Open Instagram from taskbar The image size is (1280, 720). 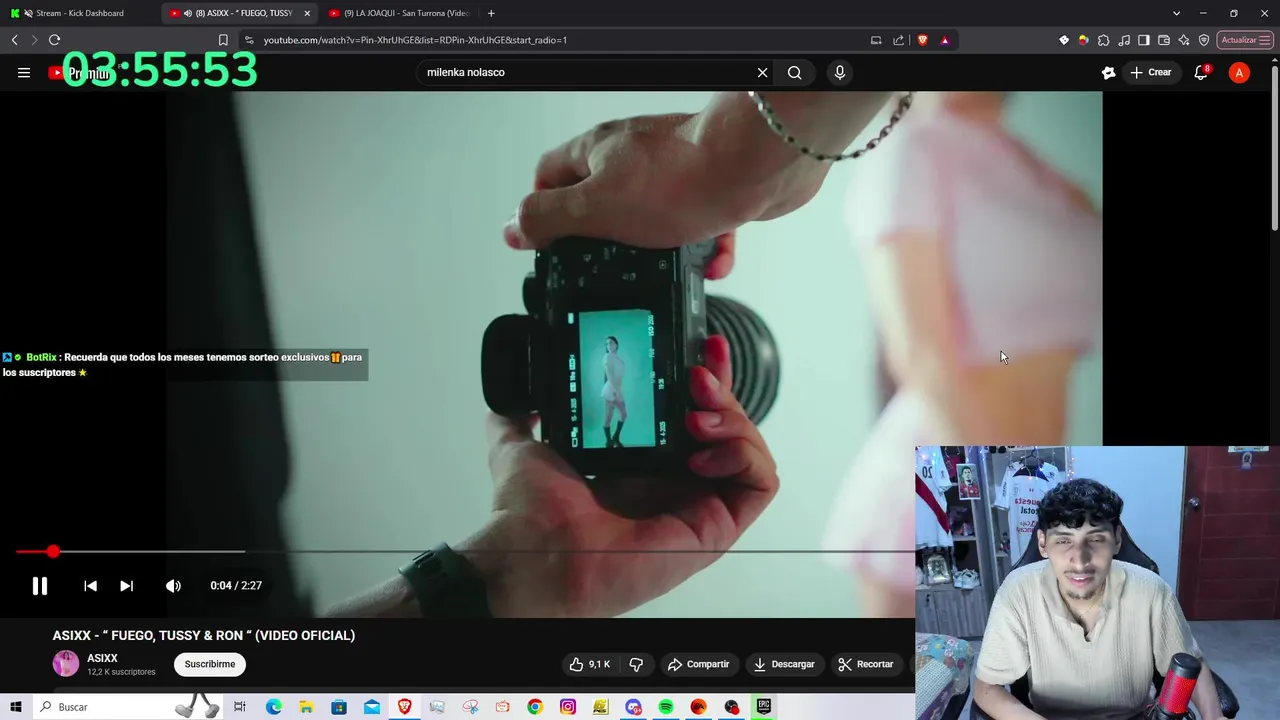tap(568, 707)
